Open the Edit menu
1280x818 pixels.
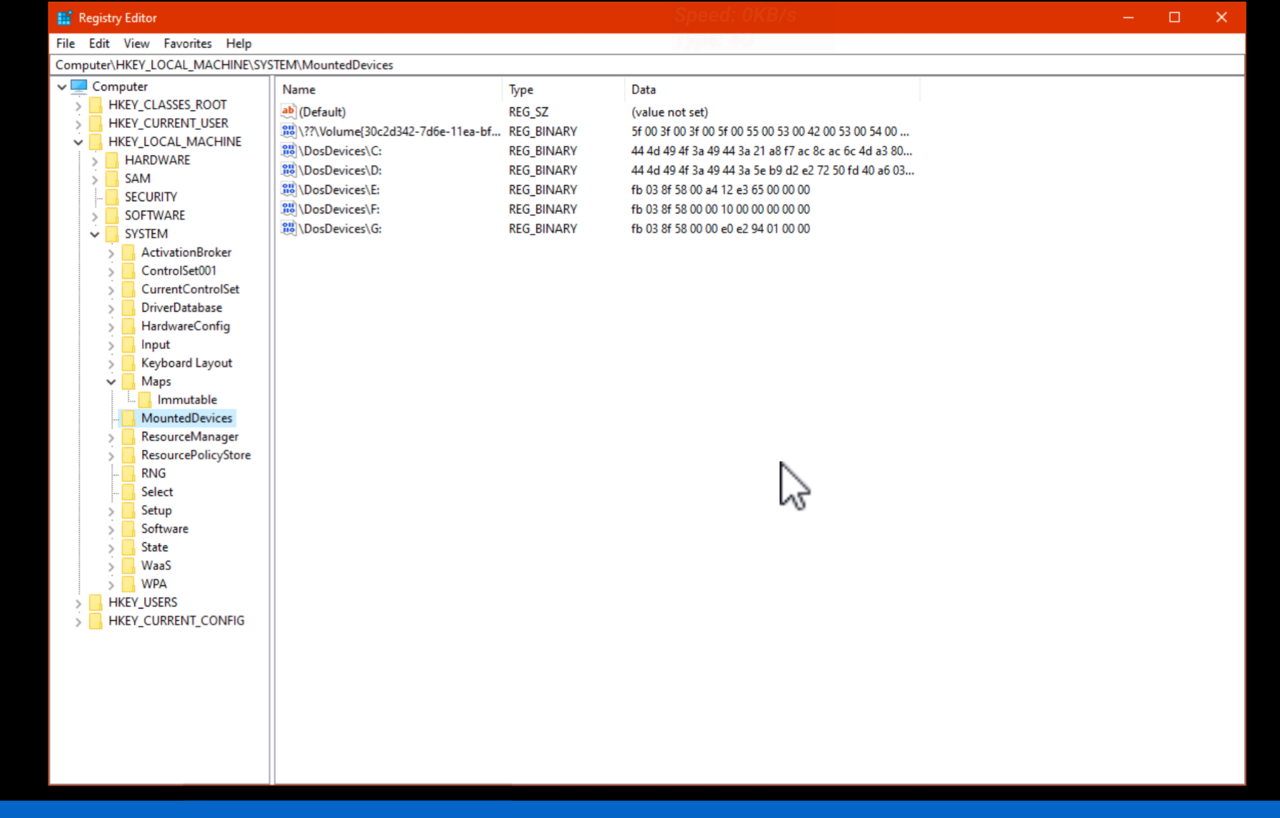tap(99, 44)
